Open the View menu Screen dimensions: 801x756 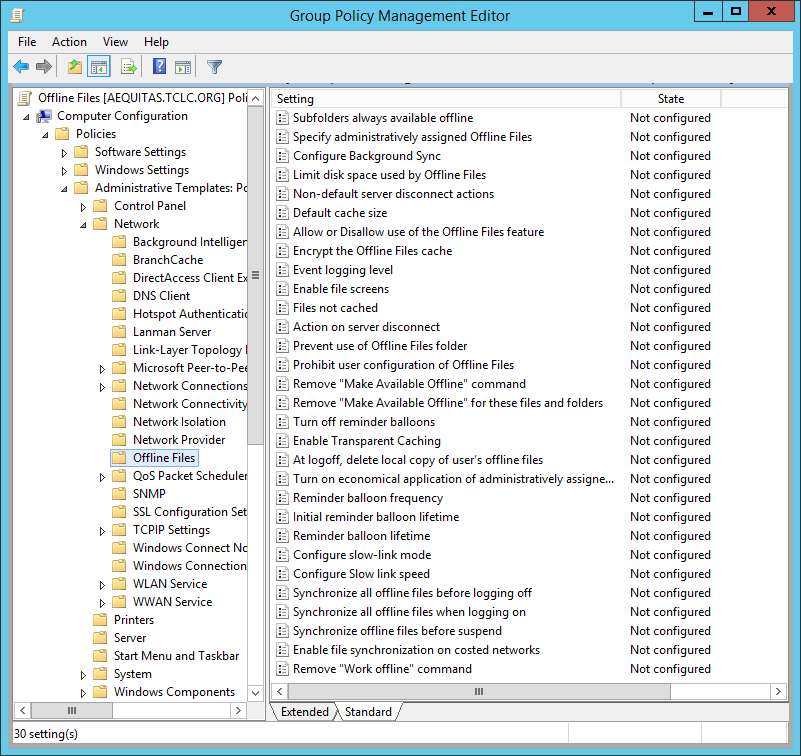tap(115, 42)
